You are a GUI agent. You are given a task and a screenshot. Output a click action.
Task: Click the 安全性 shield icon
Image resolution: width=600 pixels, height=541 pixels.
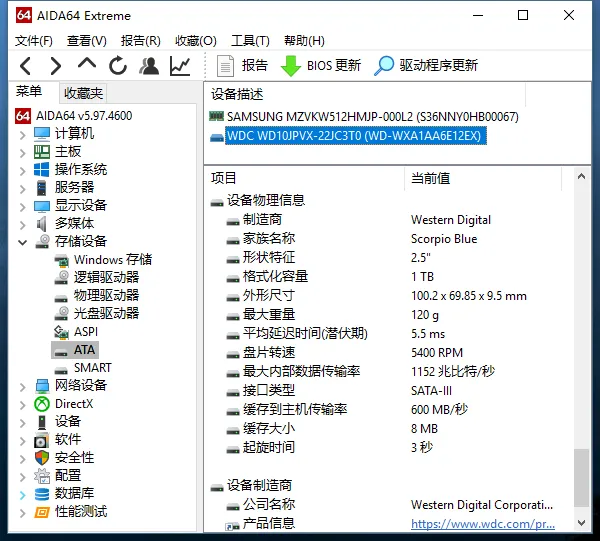tap(42, 458)
